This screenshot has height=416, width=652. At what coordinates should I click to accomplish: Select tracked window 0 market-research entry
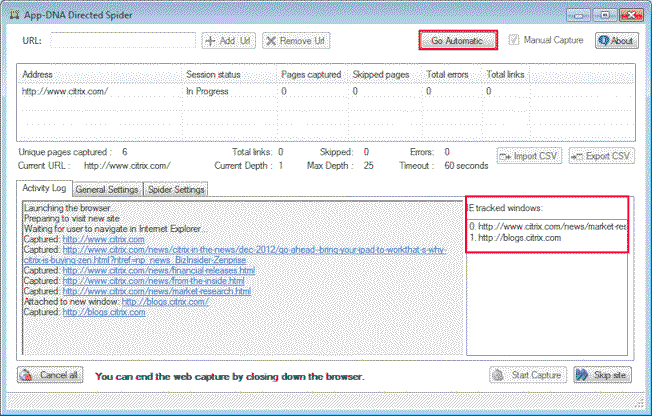[x=547, y=227]
